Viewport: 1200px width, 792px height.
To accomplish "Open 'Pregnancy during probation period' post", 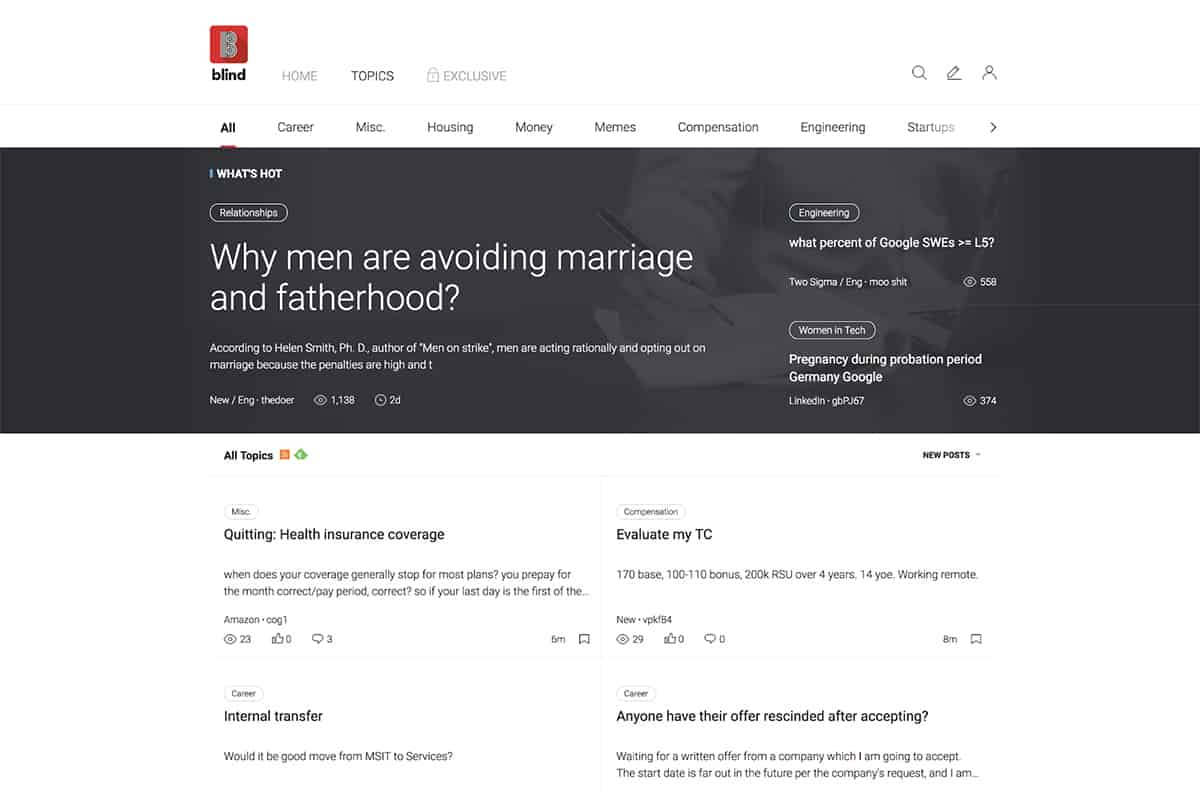I will pos(884,368).
